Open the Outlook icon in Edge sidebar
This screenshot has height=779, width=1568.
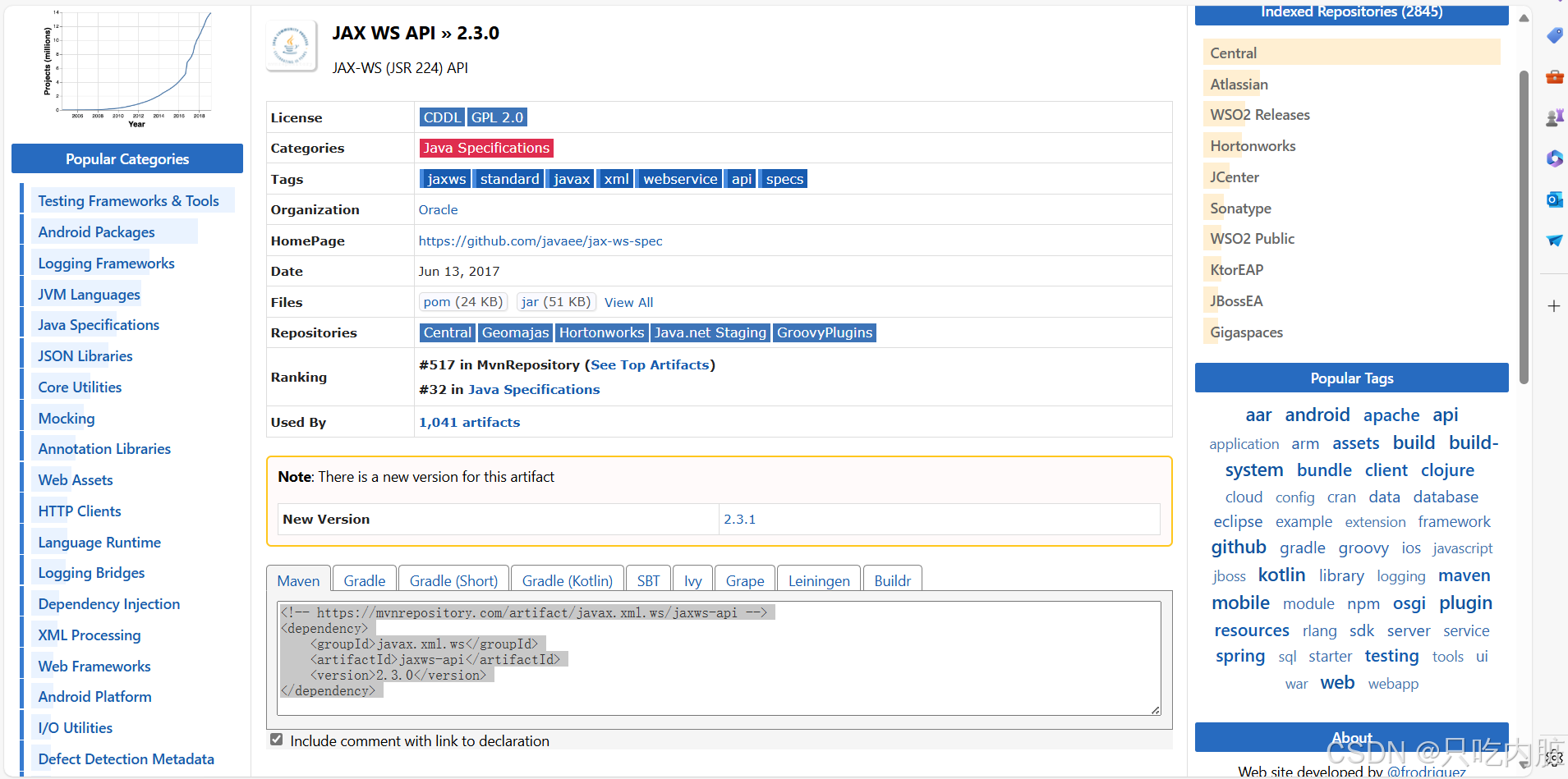[x=1554, y=199]
